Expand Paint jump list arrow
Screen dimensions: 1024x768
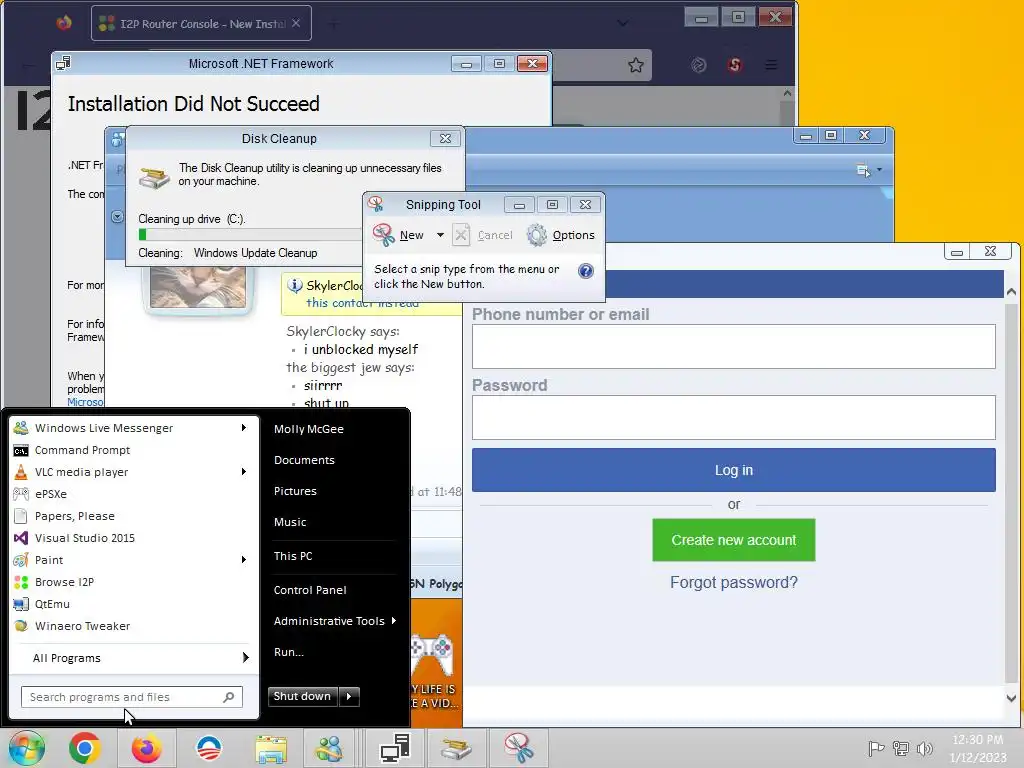click(x=244, y=560)
